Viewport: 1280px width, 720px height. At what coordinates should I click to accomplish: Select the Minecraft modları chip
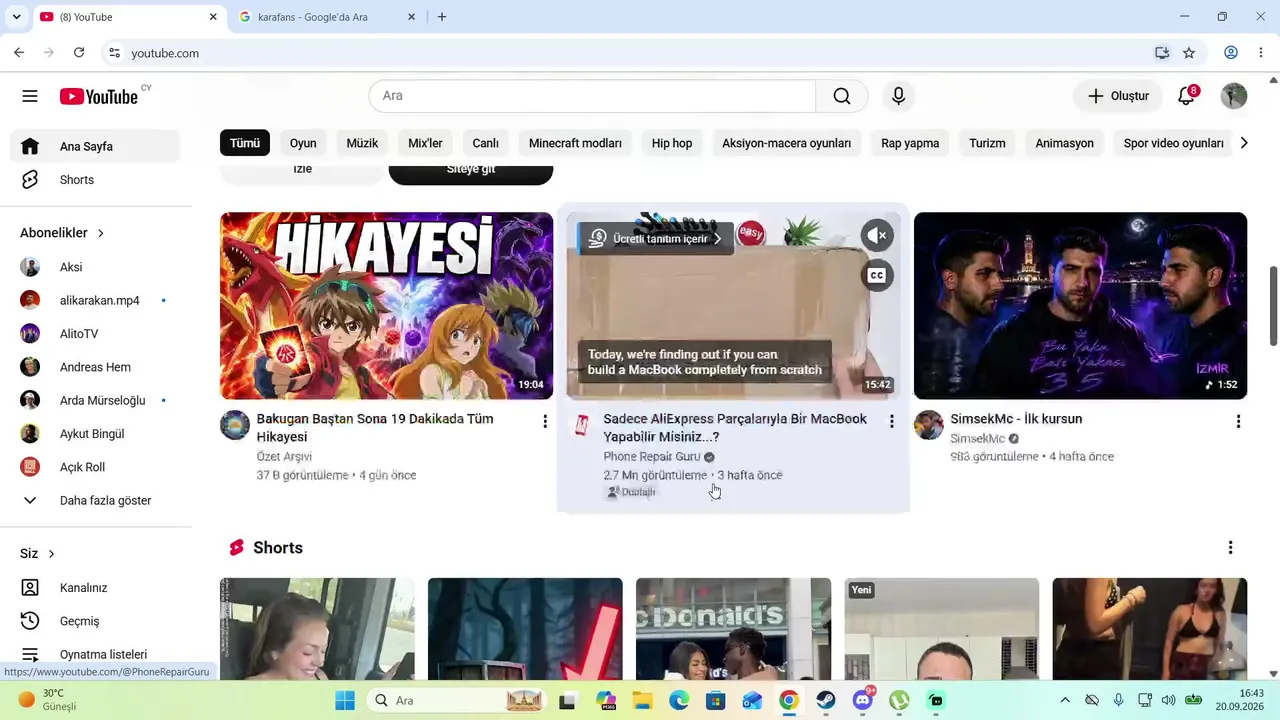pos(575,143)
